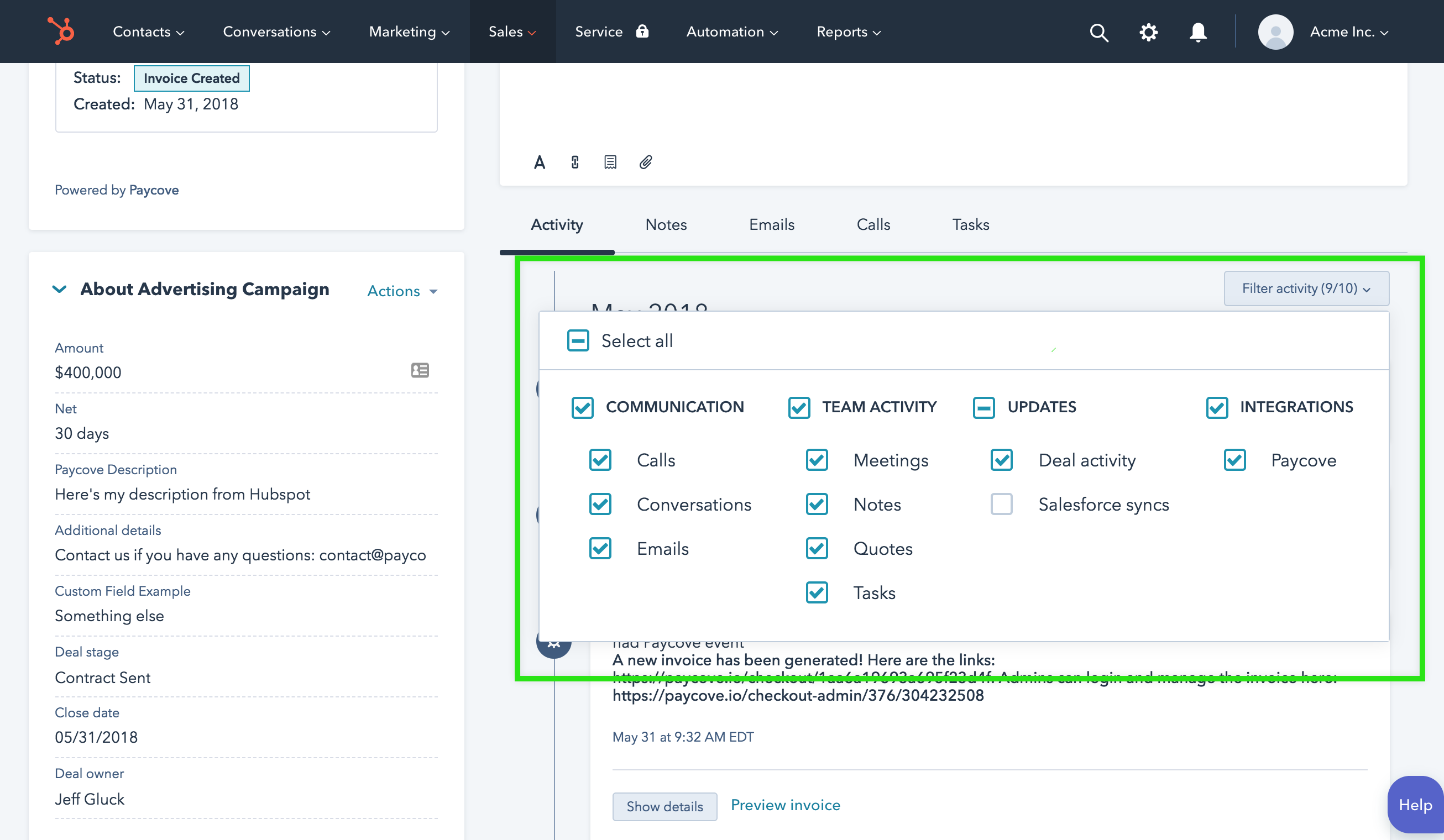
Task: Click the insert snippet icon in editor
Action: click(610, 162)
